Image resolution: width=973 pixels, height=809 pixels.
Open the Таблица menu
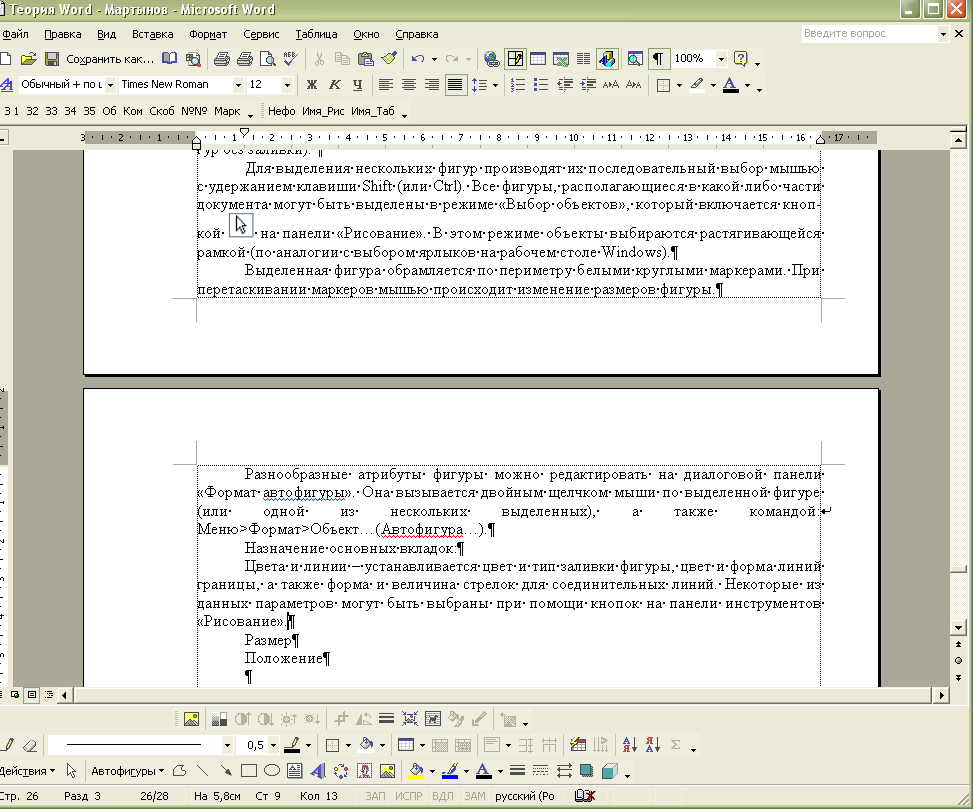point(316,34)
